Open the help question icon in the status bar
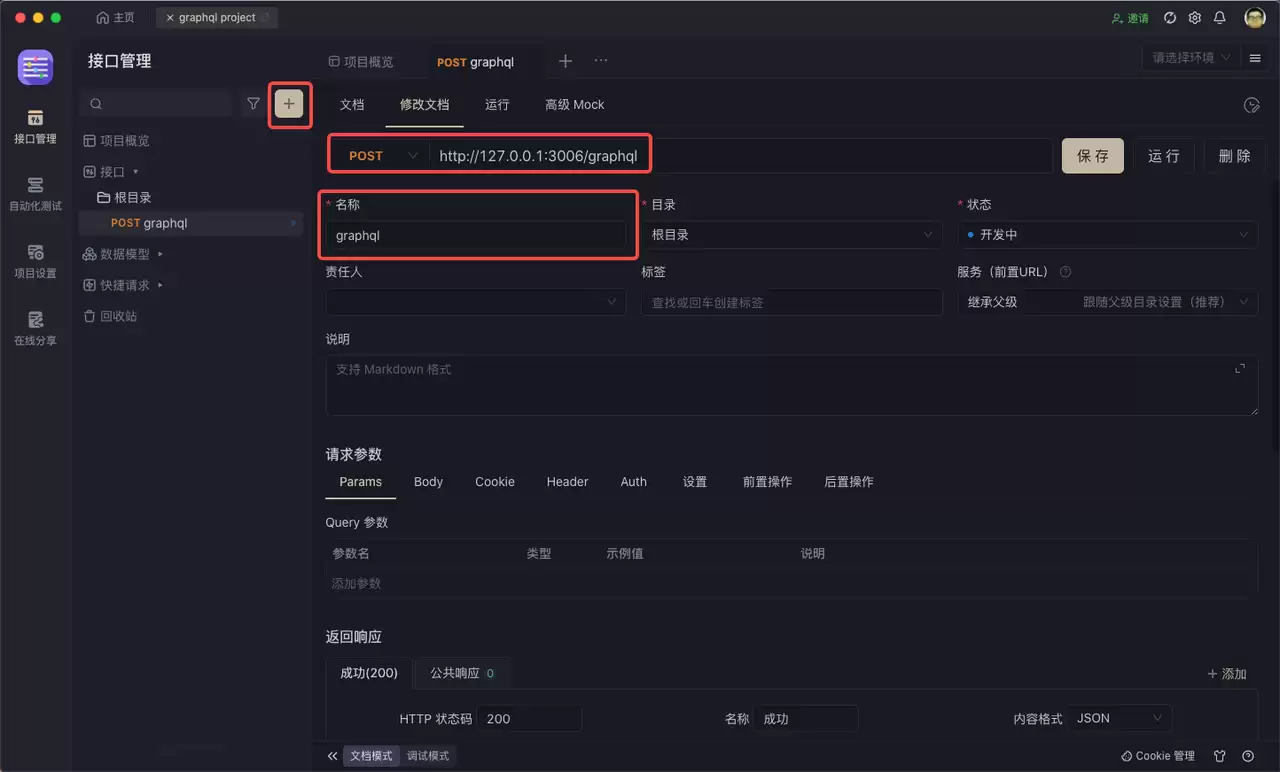Screen dimensions: 1280x772 (1248, 756)
